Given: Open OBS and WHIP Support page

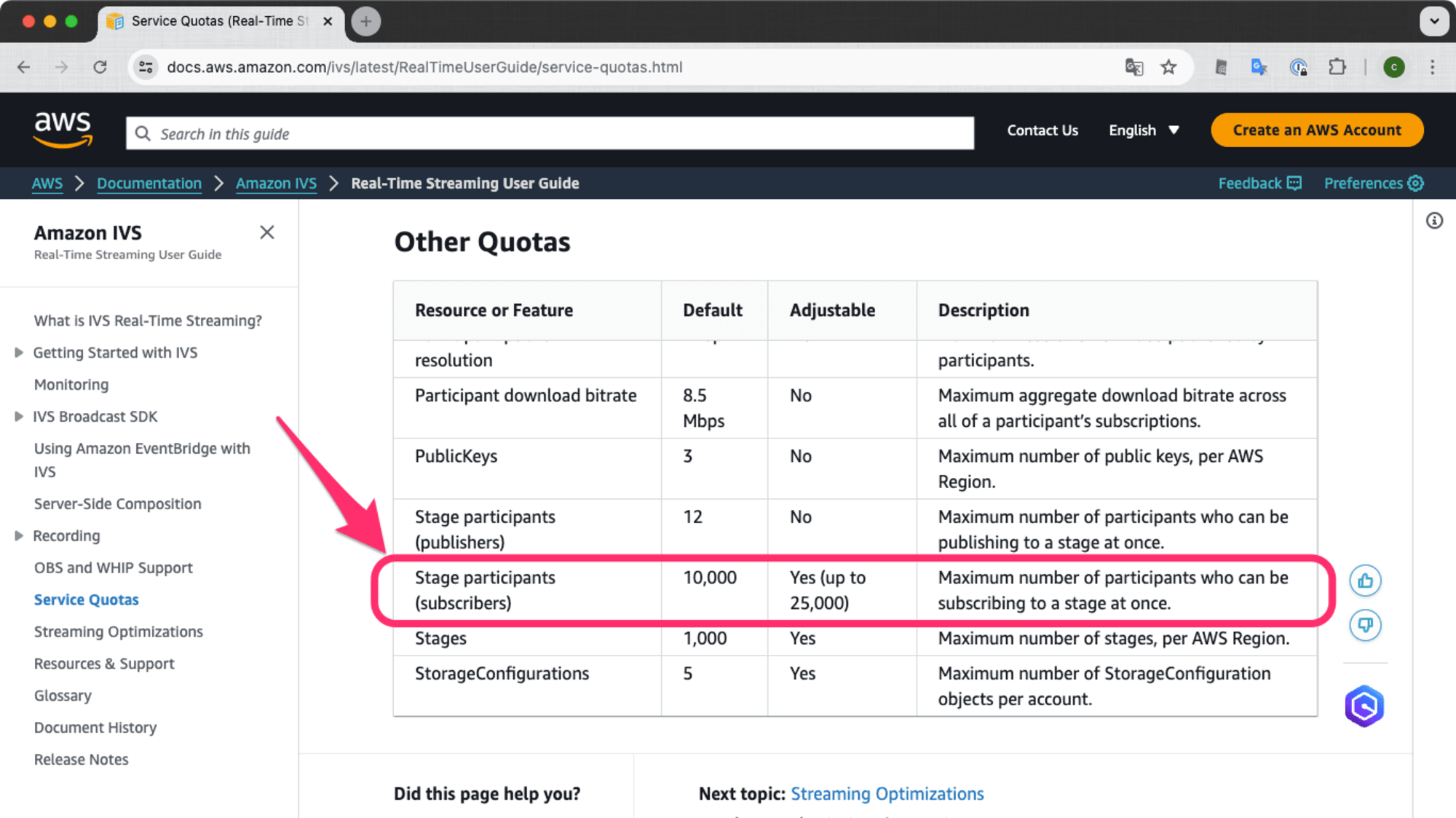Looking at the screenshot, I should (114, 568).
